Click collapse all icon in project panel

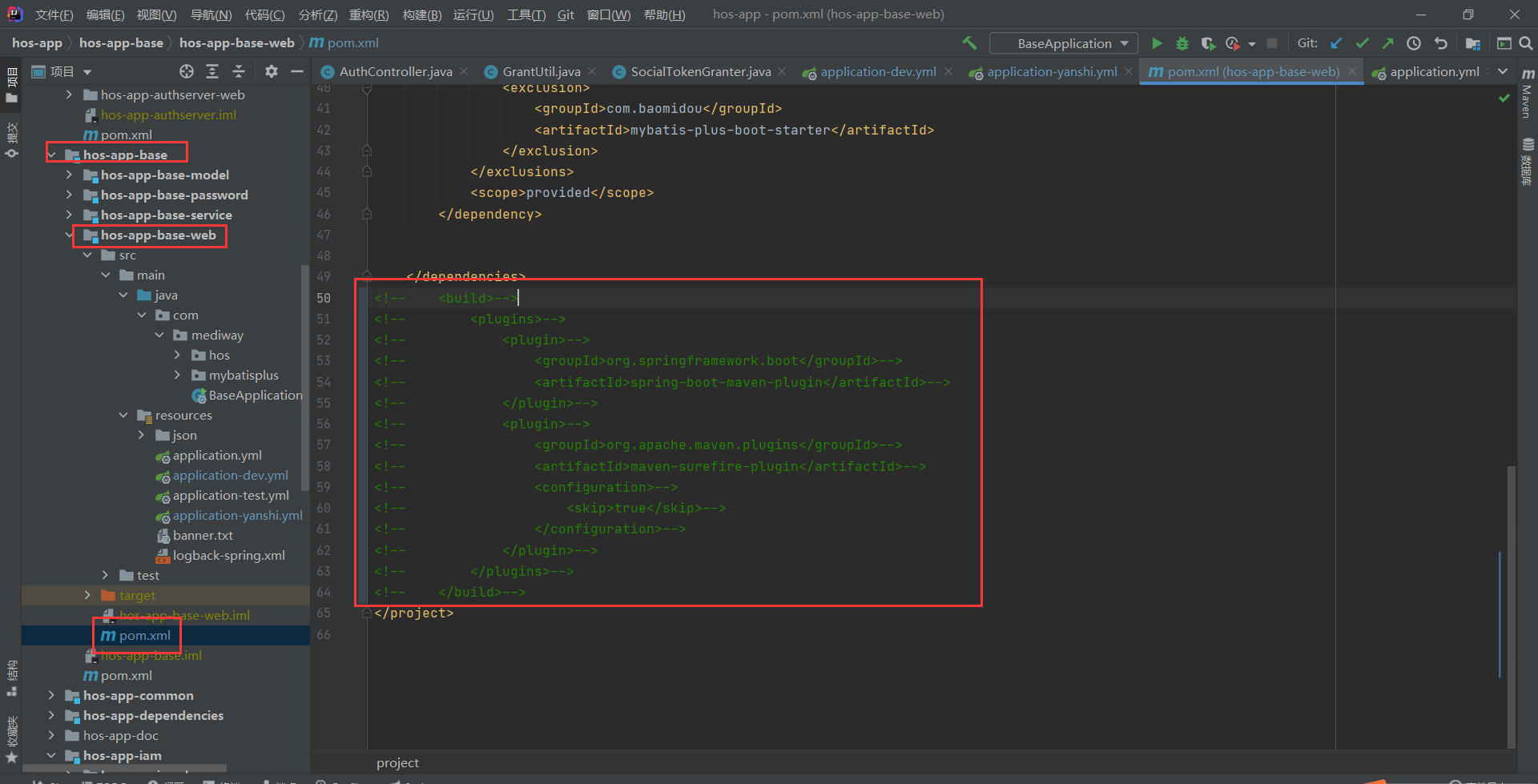pos(239,71)
